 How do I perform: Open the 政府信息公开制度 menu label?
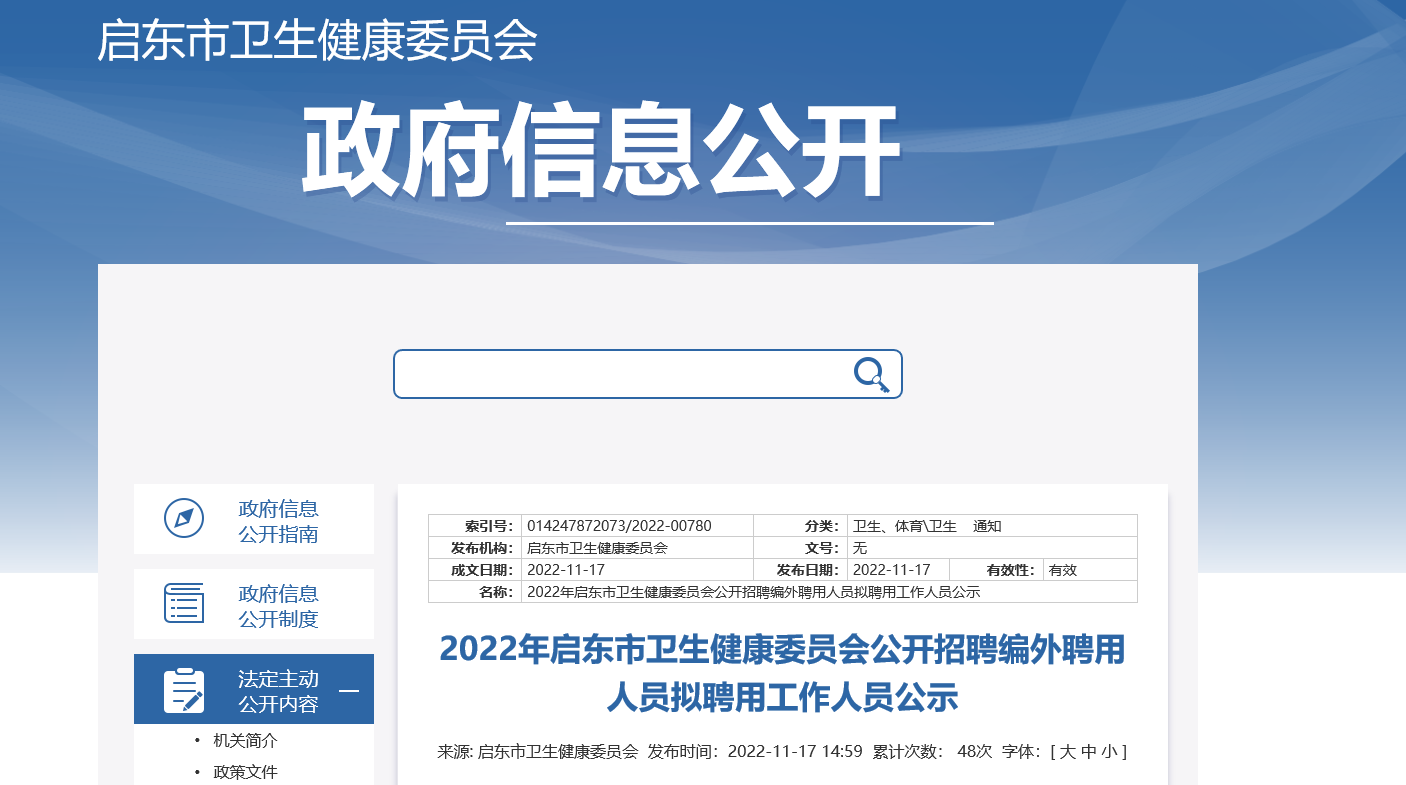tap(278, 606)
